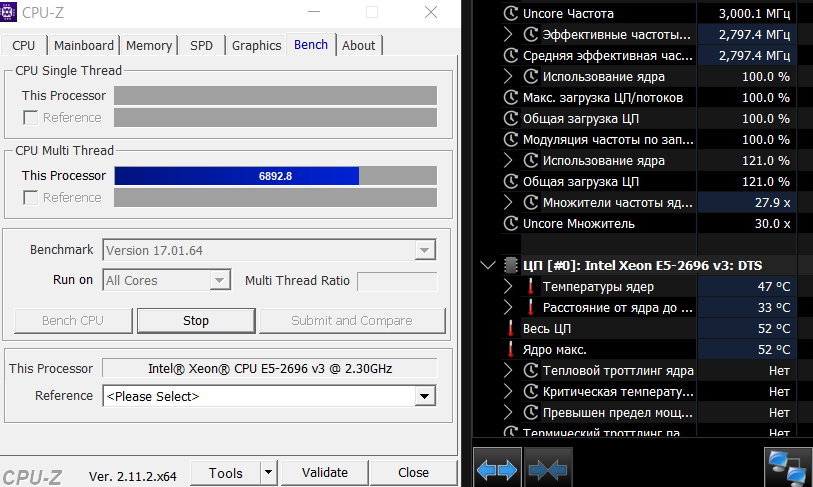Click clock icon beside Средняя эффективная частота
This screenshot has width=813, height=487.
coord(511,55)
